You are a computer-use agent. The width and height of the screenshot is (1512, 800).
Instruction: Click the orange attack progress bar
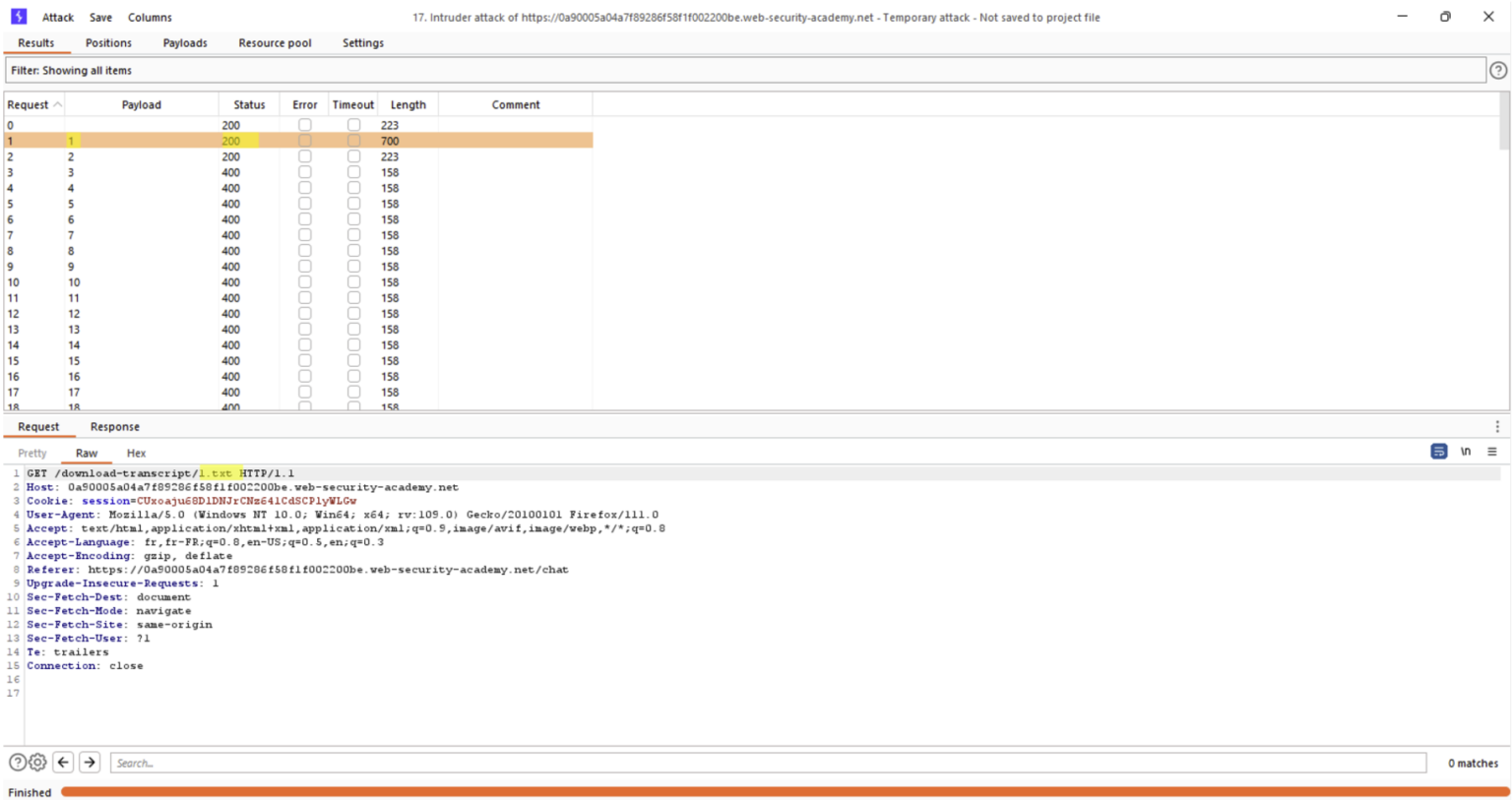click(689, 792)
